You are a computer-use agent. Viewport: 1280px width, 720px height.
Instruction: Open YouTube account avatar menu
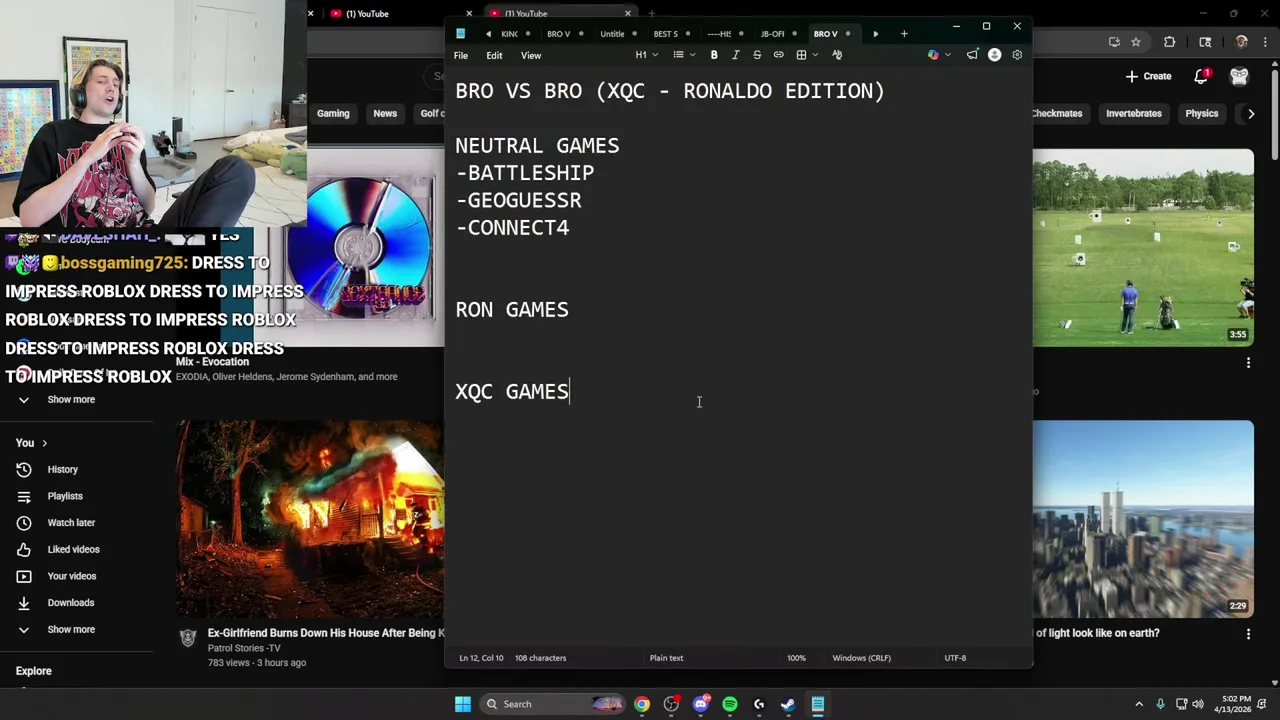tap(1239, 76)
